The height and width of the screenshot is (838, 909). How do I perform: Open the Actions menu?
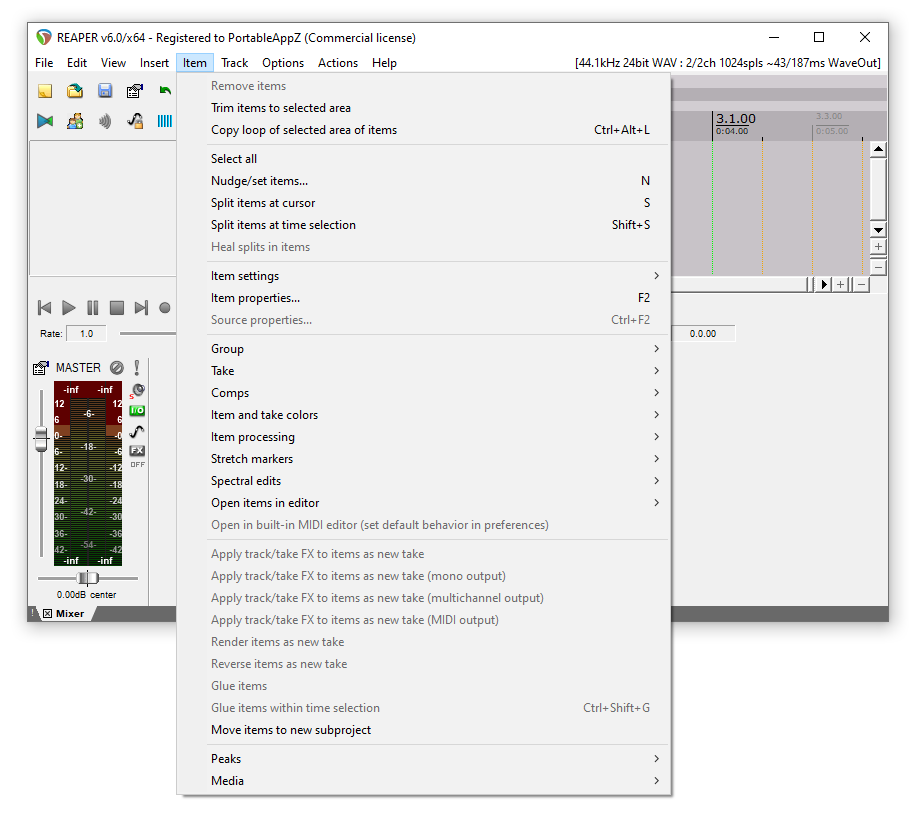pyautogui.click(x=338, y=63)
